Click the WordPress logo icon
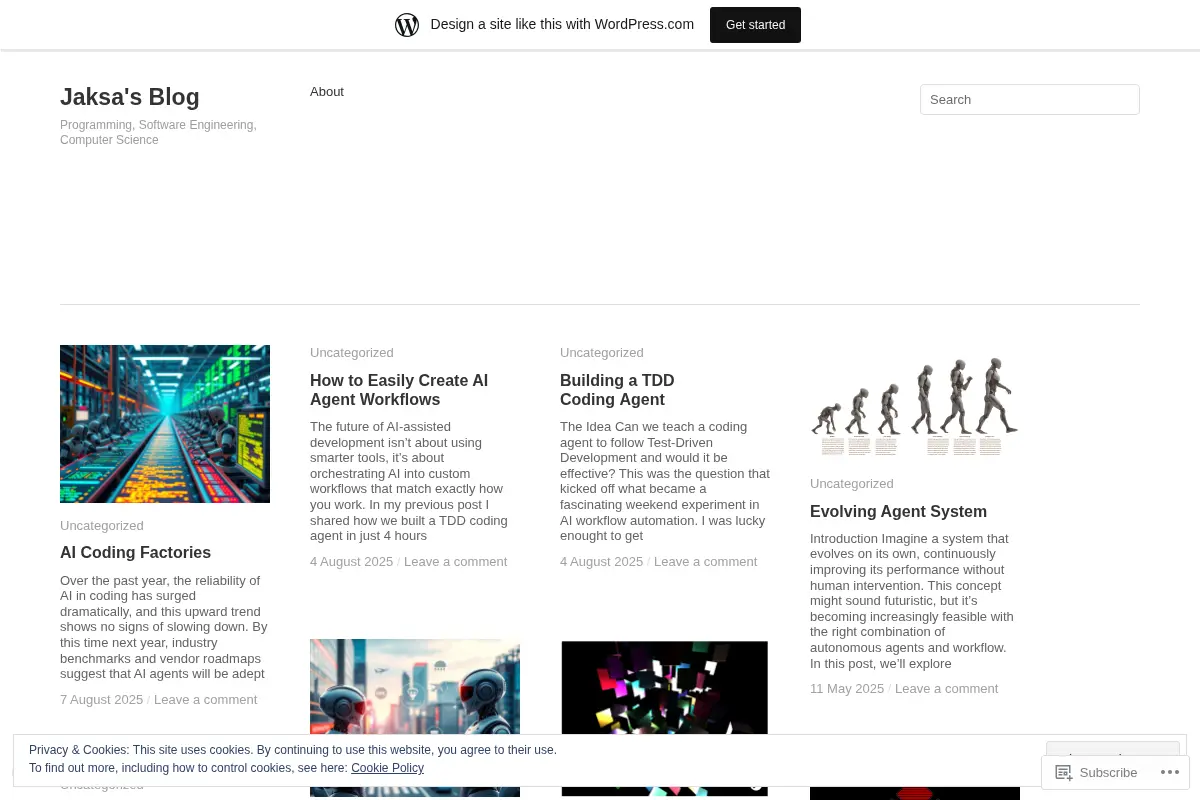 [x=407, y=25]
